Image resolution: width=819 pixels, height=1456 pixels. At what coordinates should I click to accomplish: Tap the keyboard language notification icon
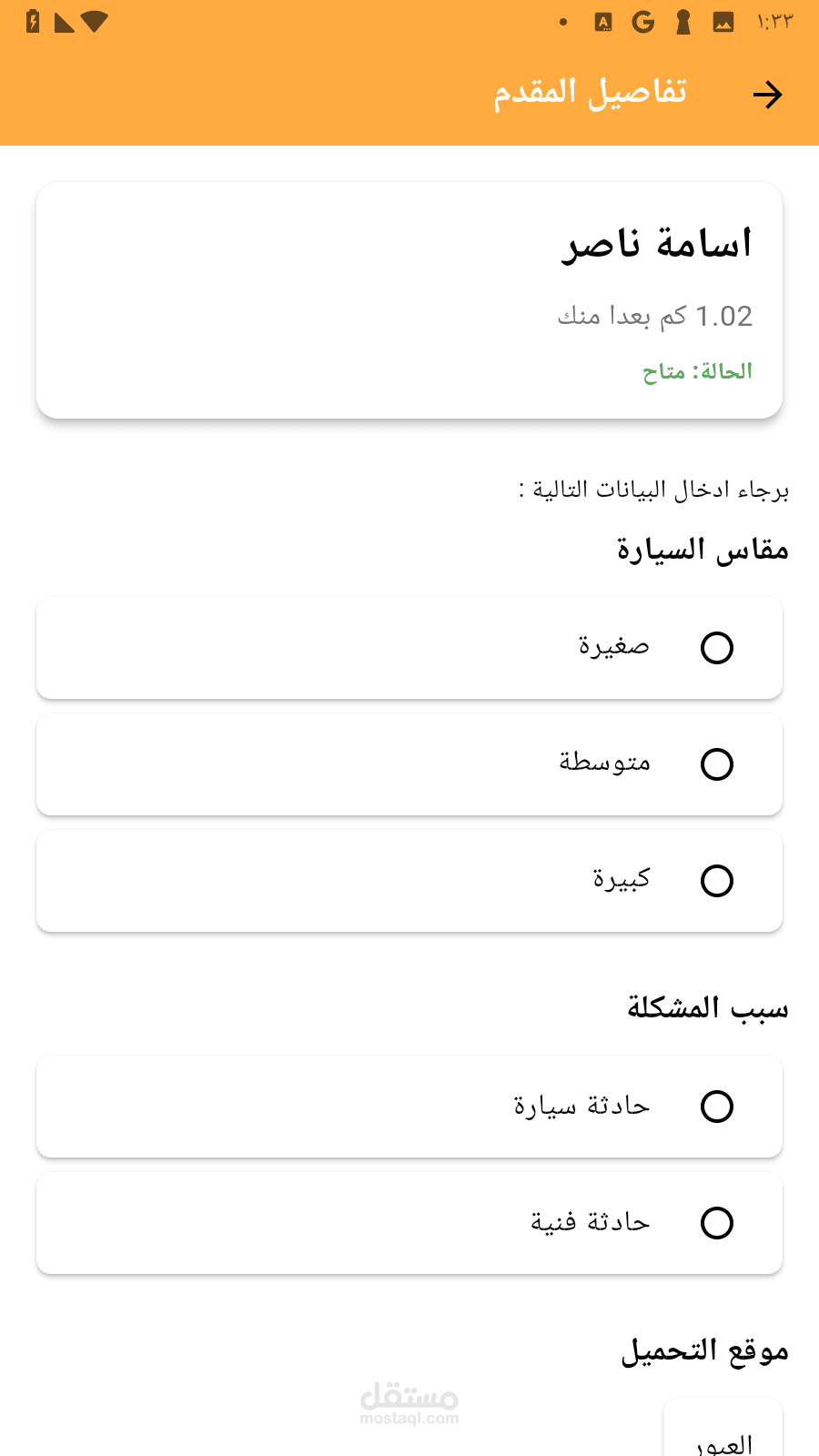(x=603, y=22)
